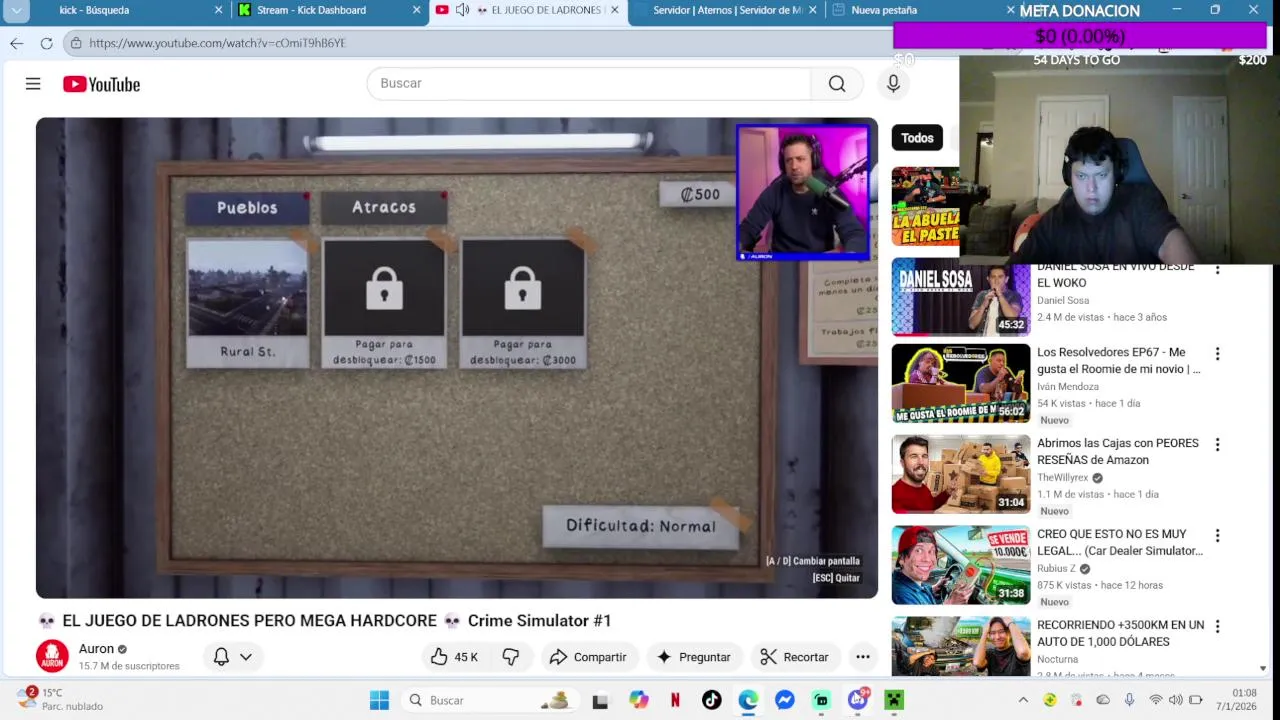The height and width of the screenshot is (720, 1280).
Task: Click the Compartir share button
Action: tap(588, 657)
